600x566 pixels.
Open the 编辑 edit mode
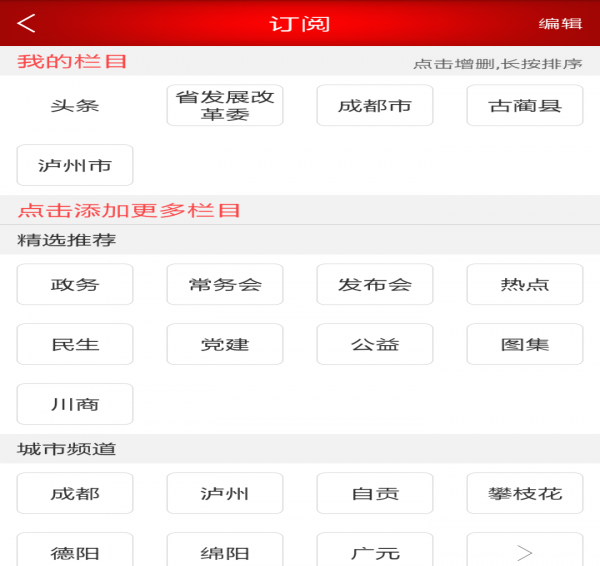pyautogui.click(x=560, y=24)
